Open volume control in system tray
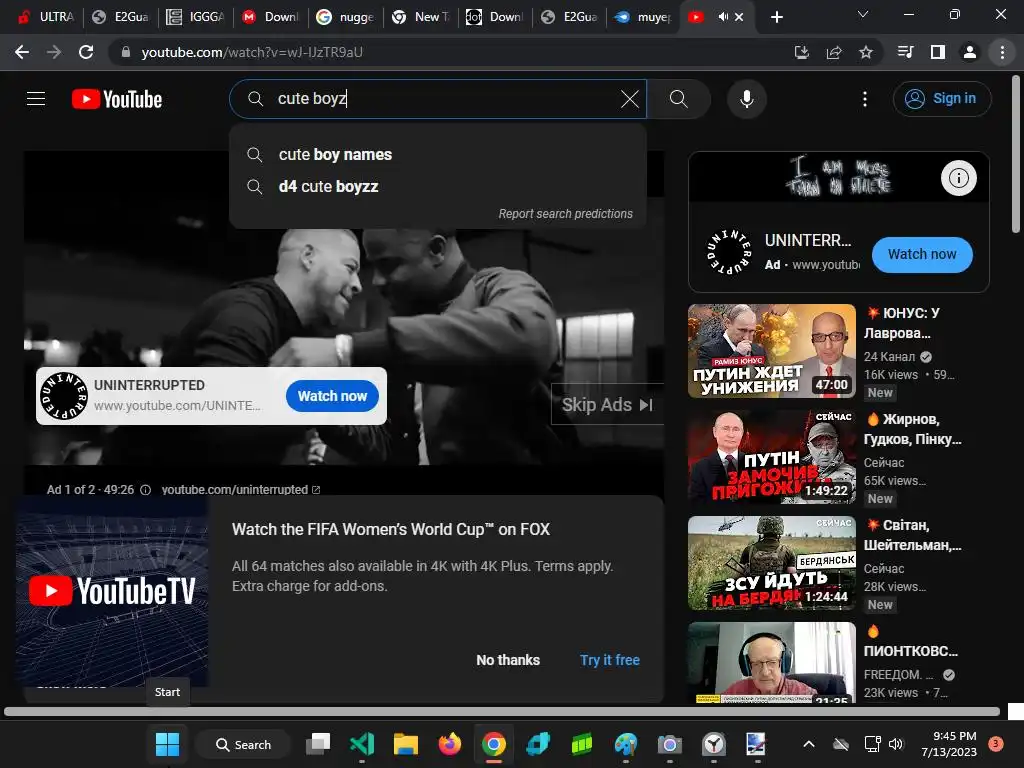Screen dimensions: 1024x768 tap(895, 744)
